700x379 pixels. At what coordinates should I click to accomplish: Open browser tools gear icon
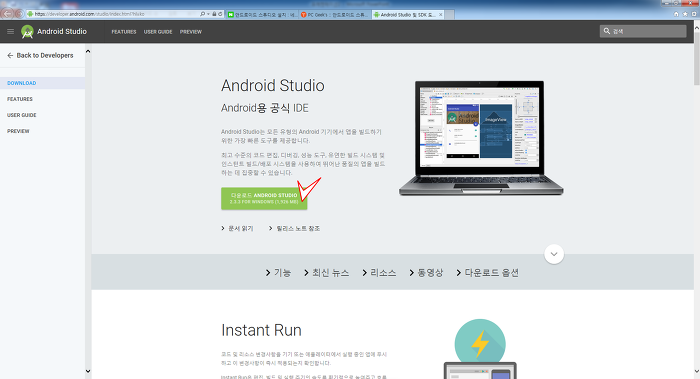click(x=694, y=14)
